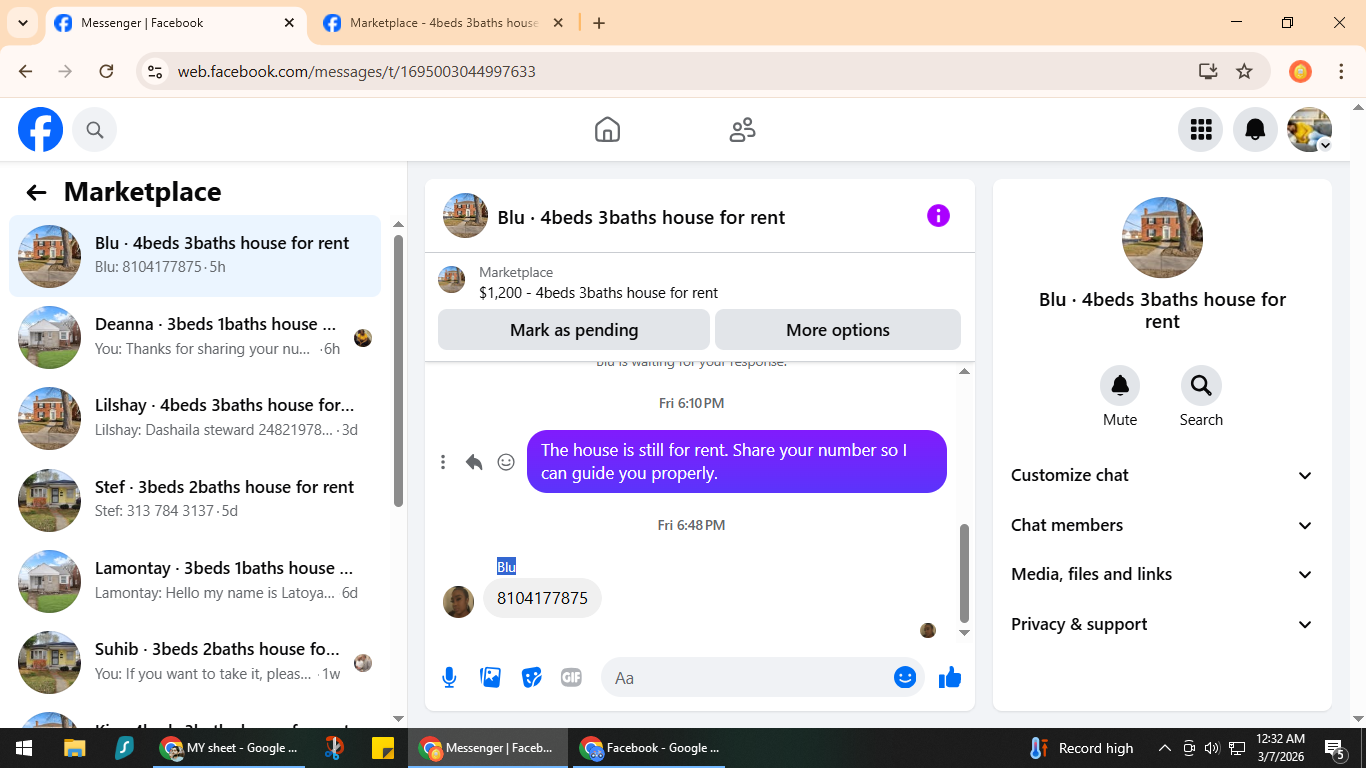This screenshot has width=1366, height=768.
Task: React to the message with emoji
Action: [506, 462]
